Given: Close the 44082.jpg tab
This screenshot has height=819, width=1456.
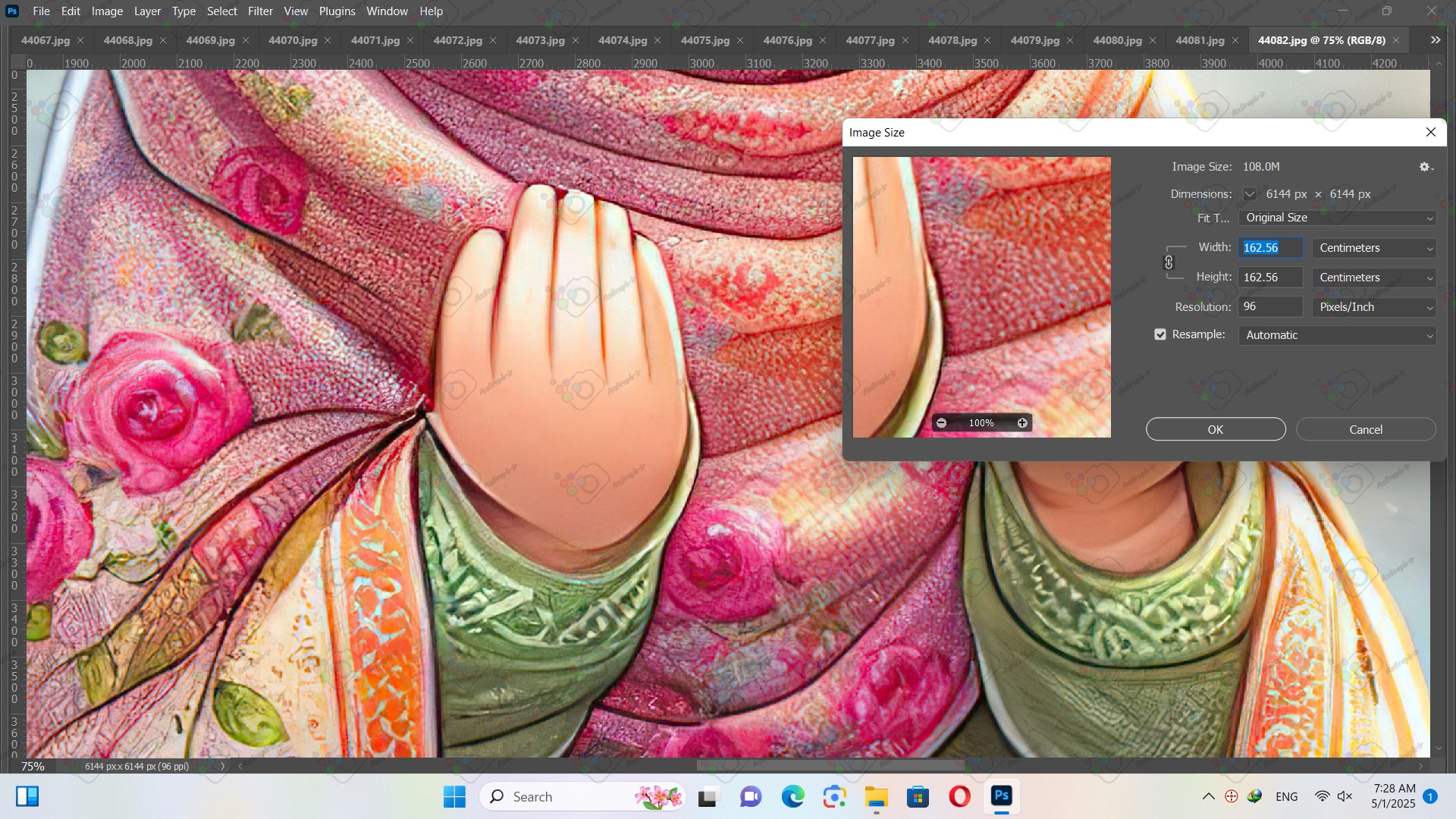Looking at the screenshot, I should (x=1396, y=41).
